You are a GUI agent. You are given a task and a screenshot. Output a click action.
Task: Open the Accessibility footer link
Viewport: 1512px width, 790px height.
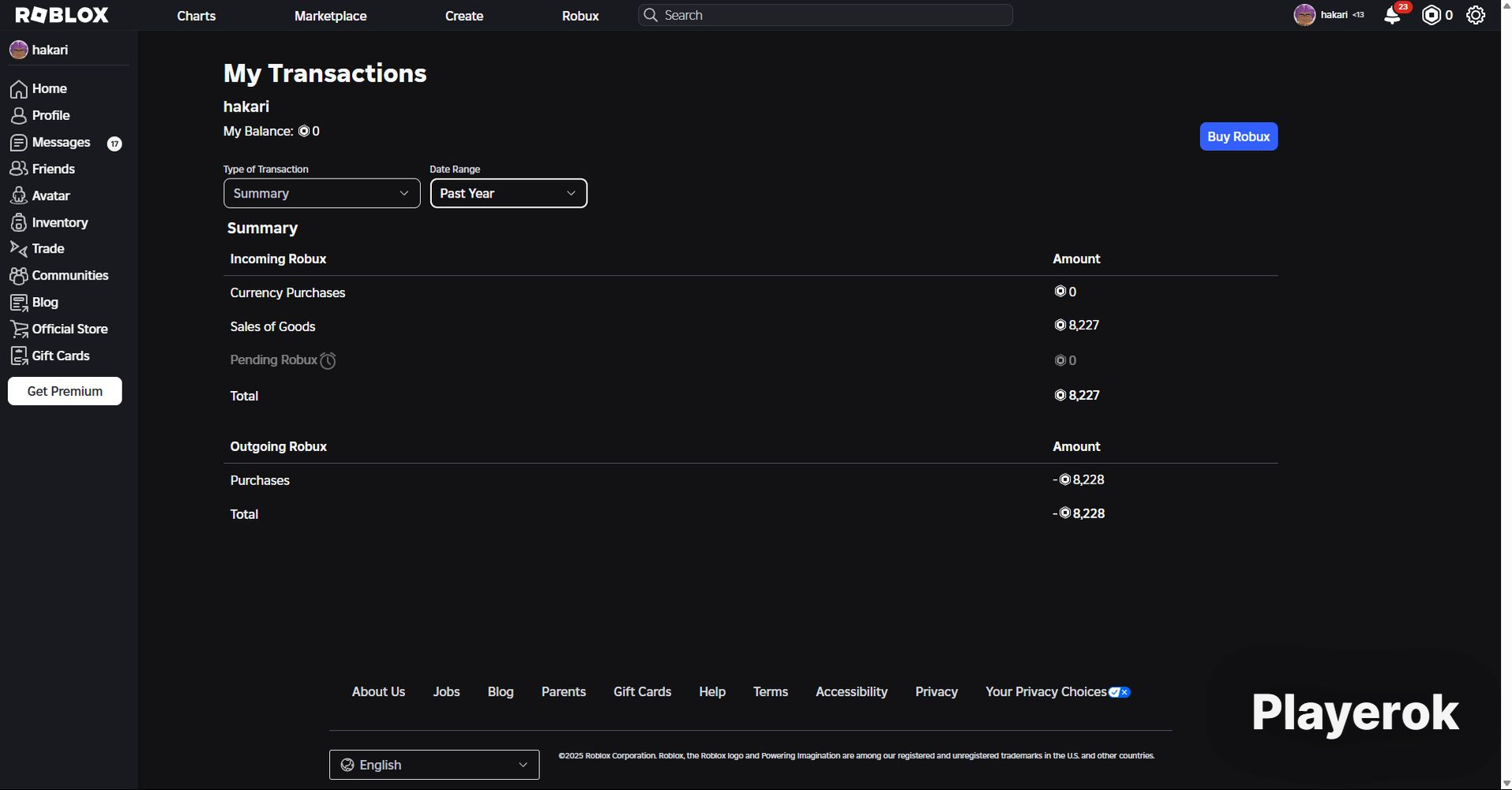coord(851,692)
